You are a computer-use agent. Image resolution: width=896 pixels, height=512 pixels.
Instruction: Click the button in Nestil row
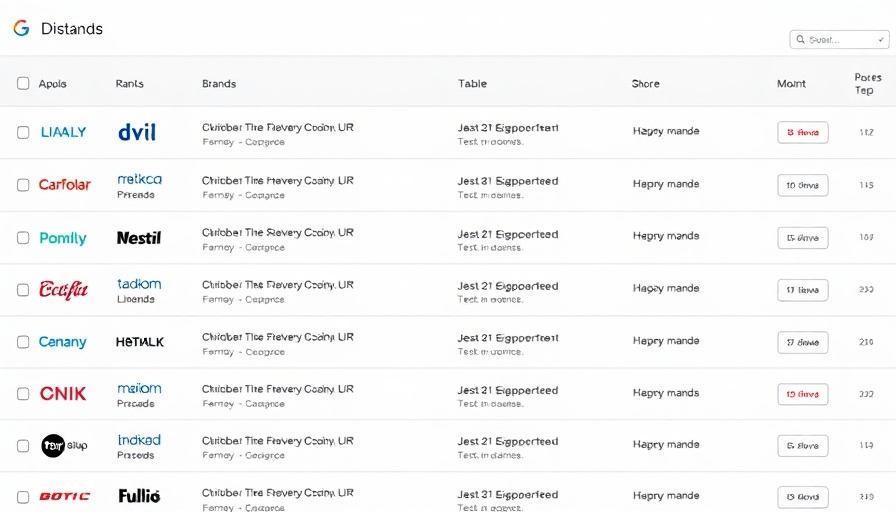802,238
